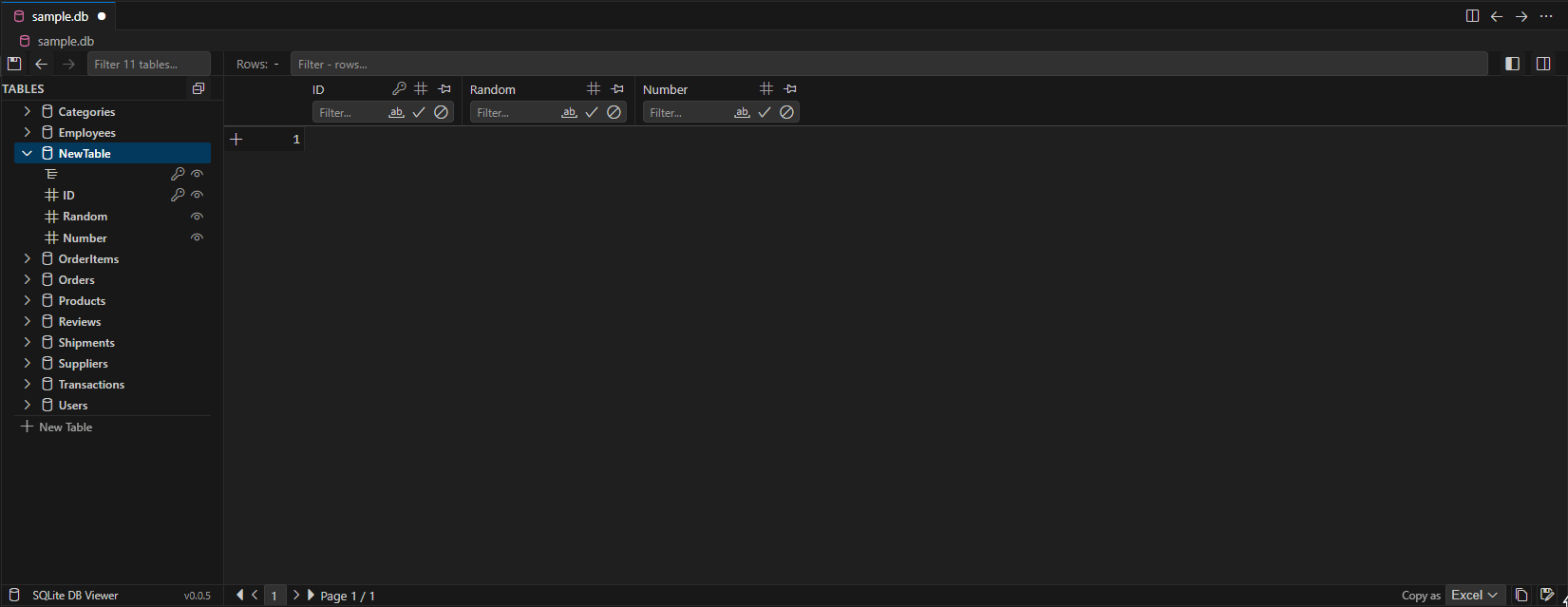Click the plus icon to add row 1
The image size is (1568, 607).
pyautogui.click(x=236, y=140)
